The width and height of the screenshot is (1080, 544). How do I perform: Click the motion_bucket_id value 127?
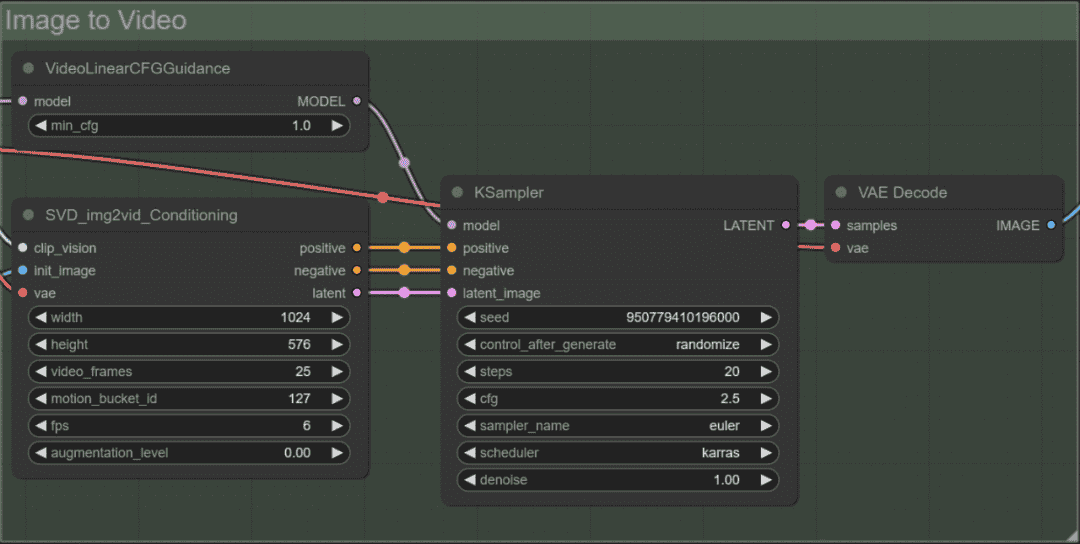pyautogui.click(x=300, y=399)
